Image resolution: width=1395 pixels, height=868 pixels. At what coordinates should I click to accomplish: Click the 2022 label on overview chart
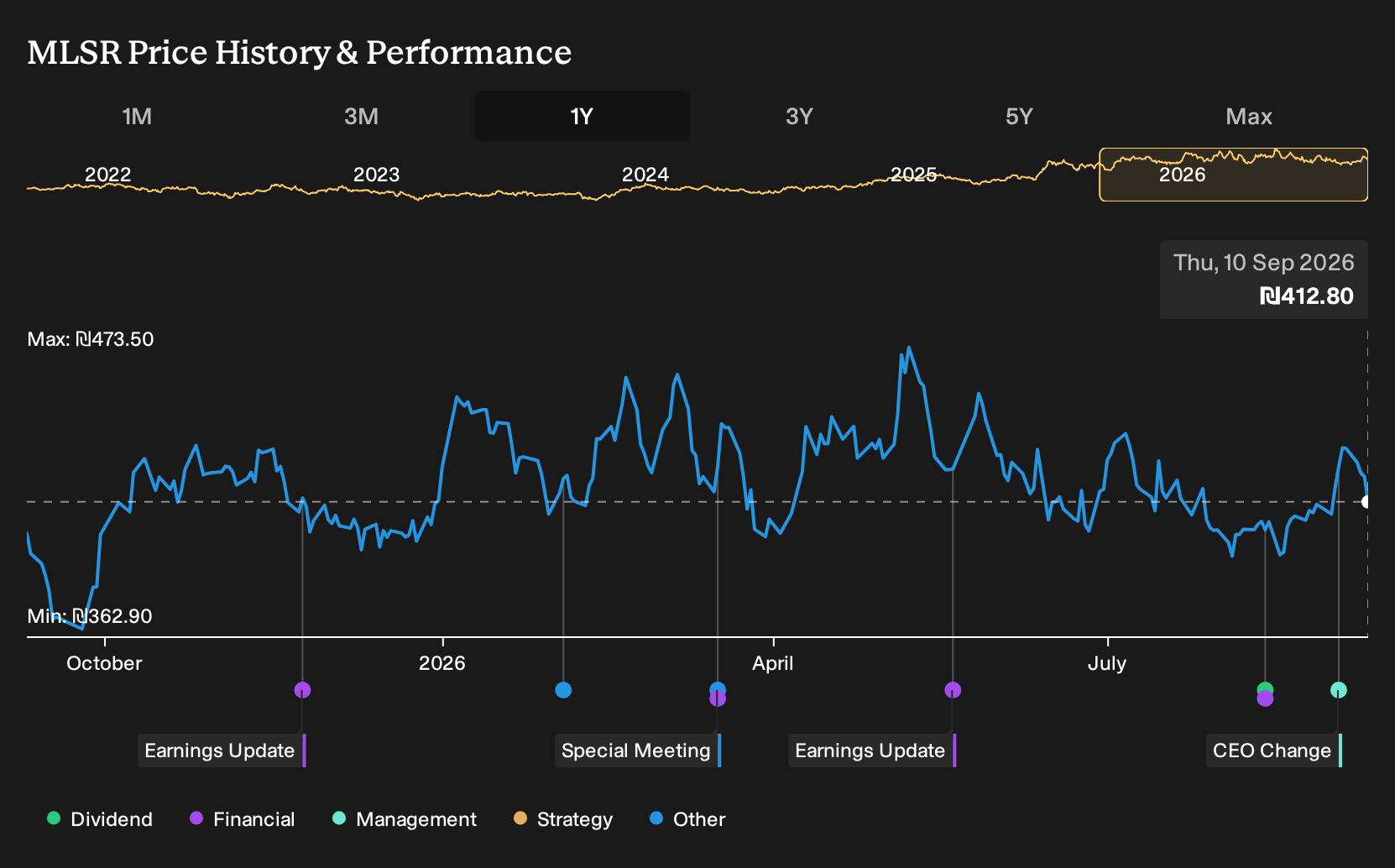coord(108,175)
